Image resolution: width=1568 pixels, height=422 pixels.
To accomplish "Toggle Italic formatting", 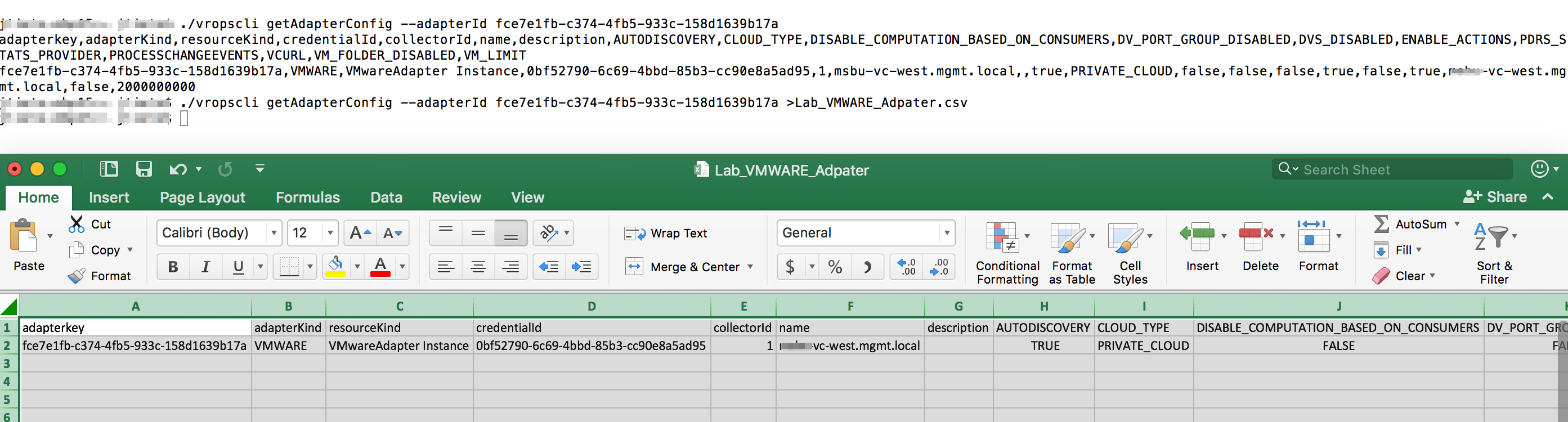I will point(206,267).
